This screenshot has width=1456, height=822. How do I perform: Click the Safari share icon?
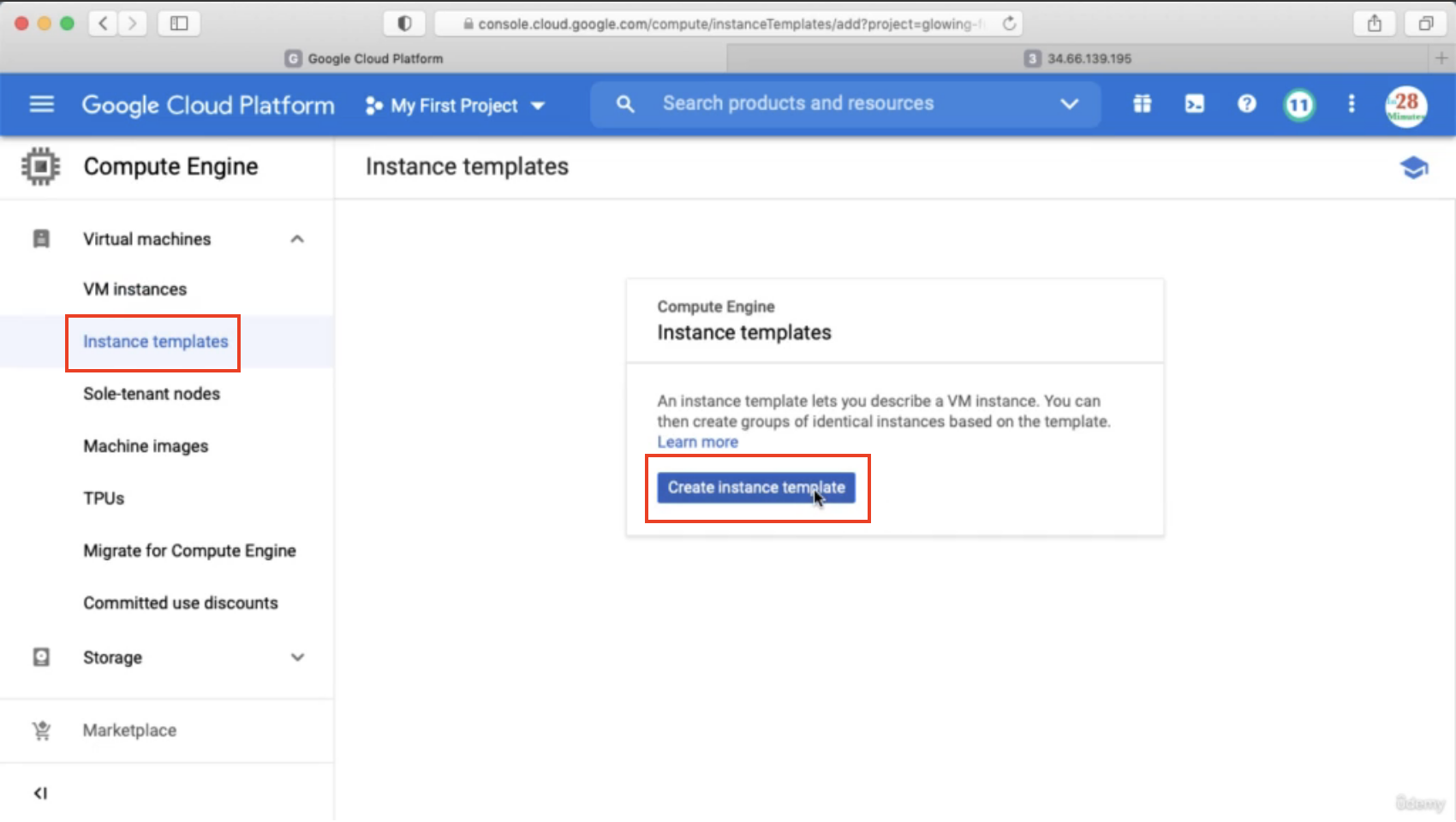(1374, 23)
